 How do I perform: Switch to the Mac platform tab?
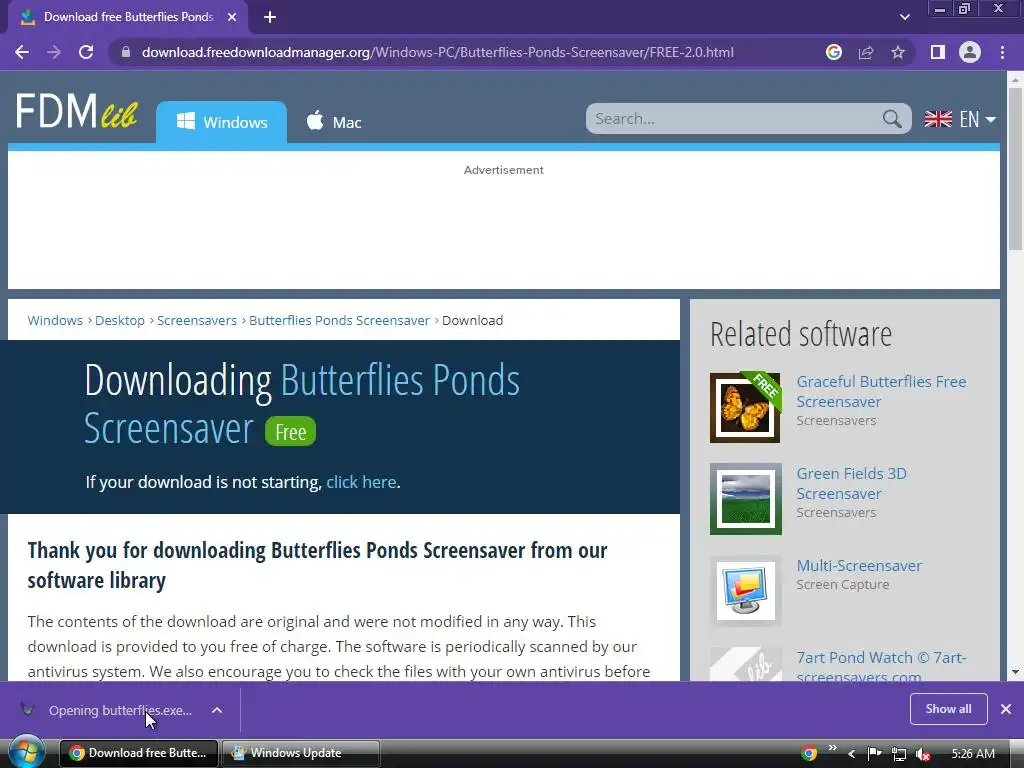click(333, 122)
